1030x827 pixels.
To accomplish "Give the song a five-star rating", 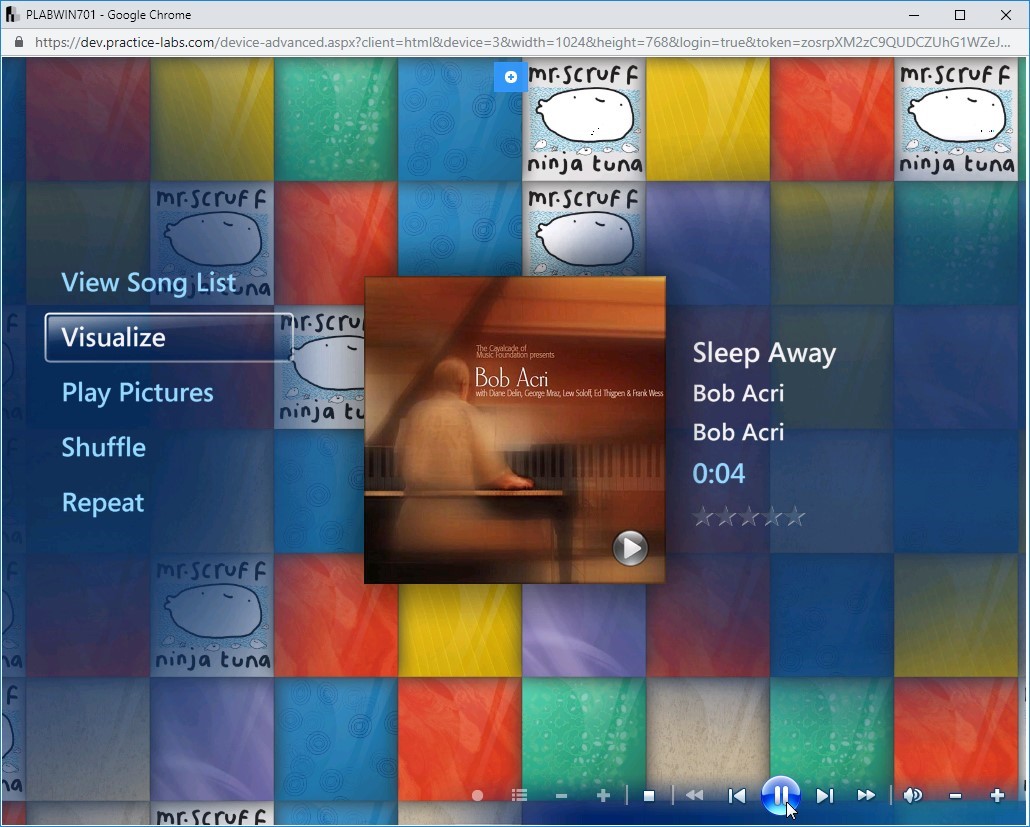I will click(x=795, y=517).
